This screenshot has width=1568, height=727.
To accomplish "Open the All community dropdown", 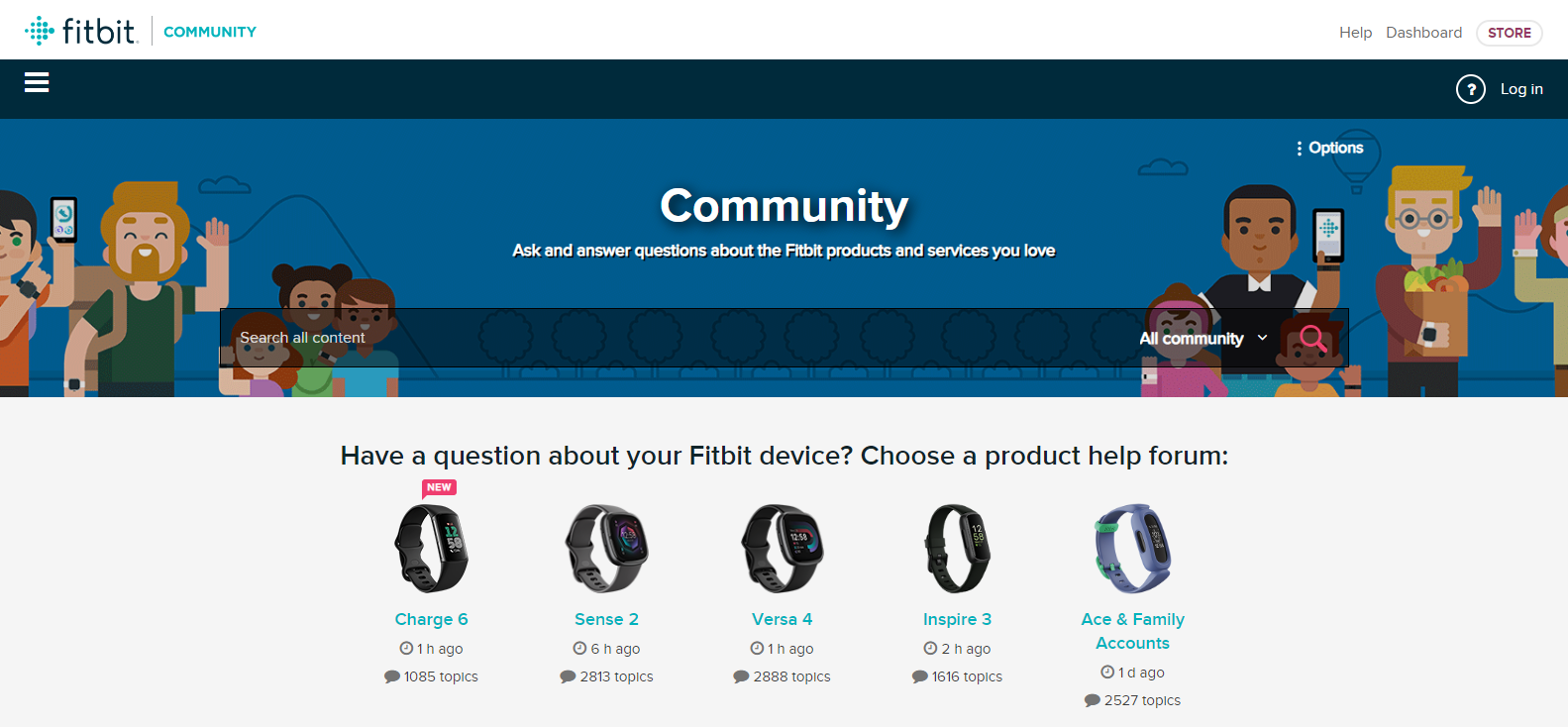I will (x=1201, y=338).
